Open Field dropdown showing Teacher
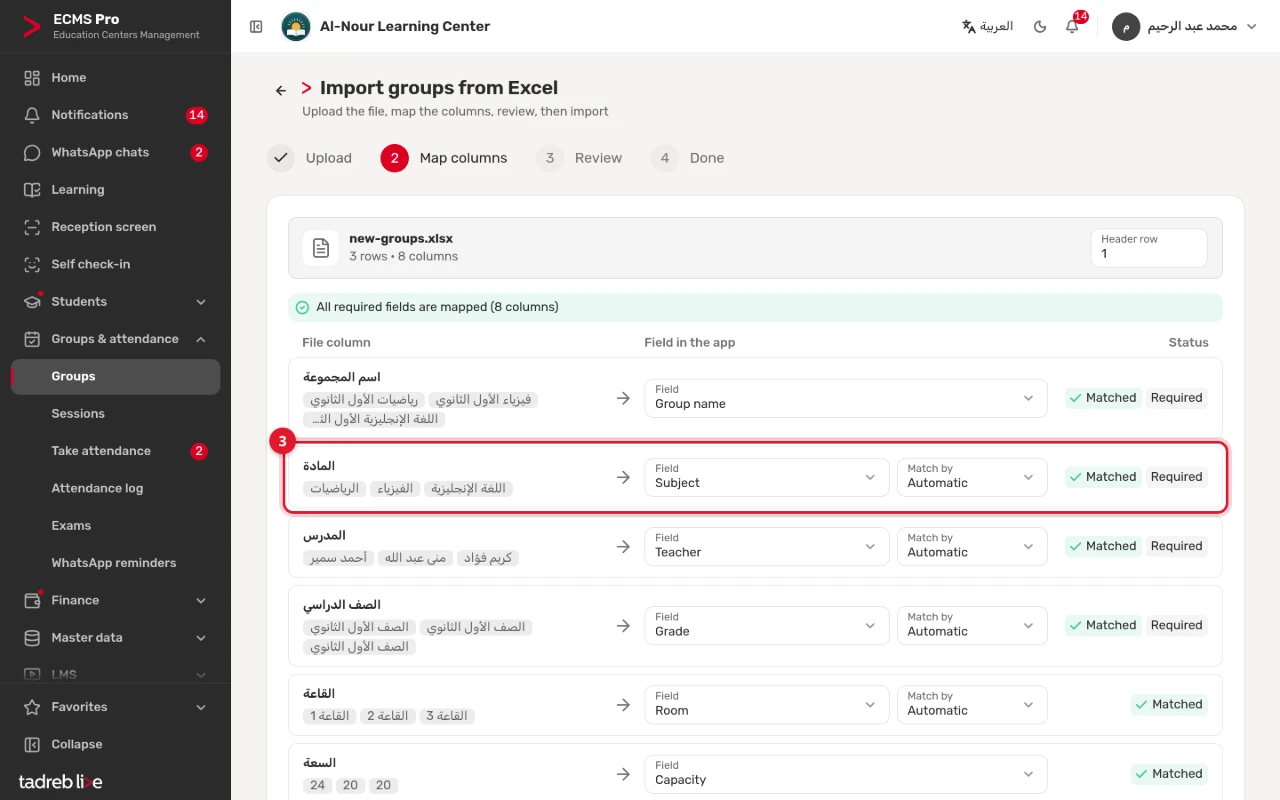Viewport: 1280px width, 800px height. pyautogui.click(x=767, y=546)
